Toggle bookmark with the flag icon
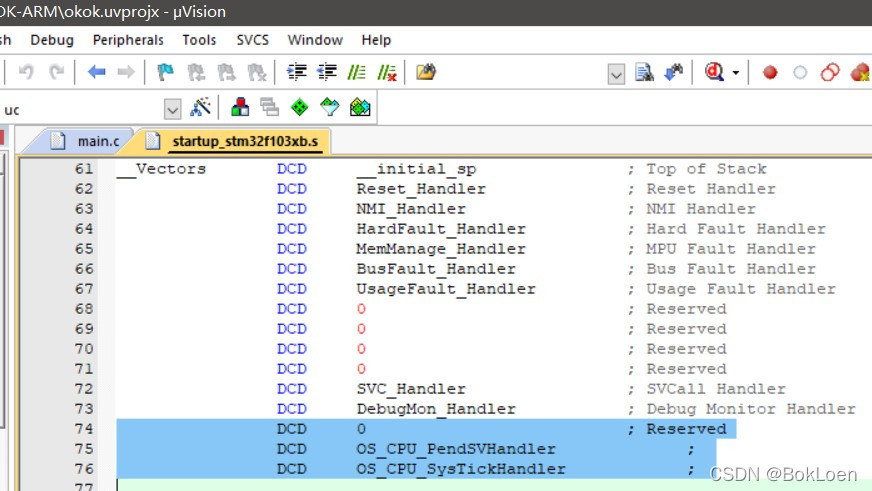 (x=165, y=72)
